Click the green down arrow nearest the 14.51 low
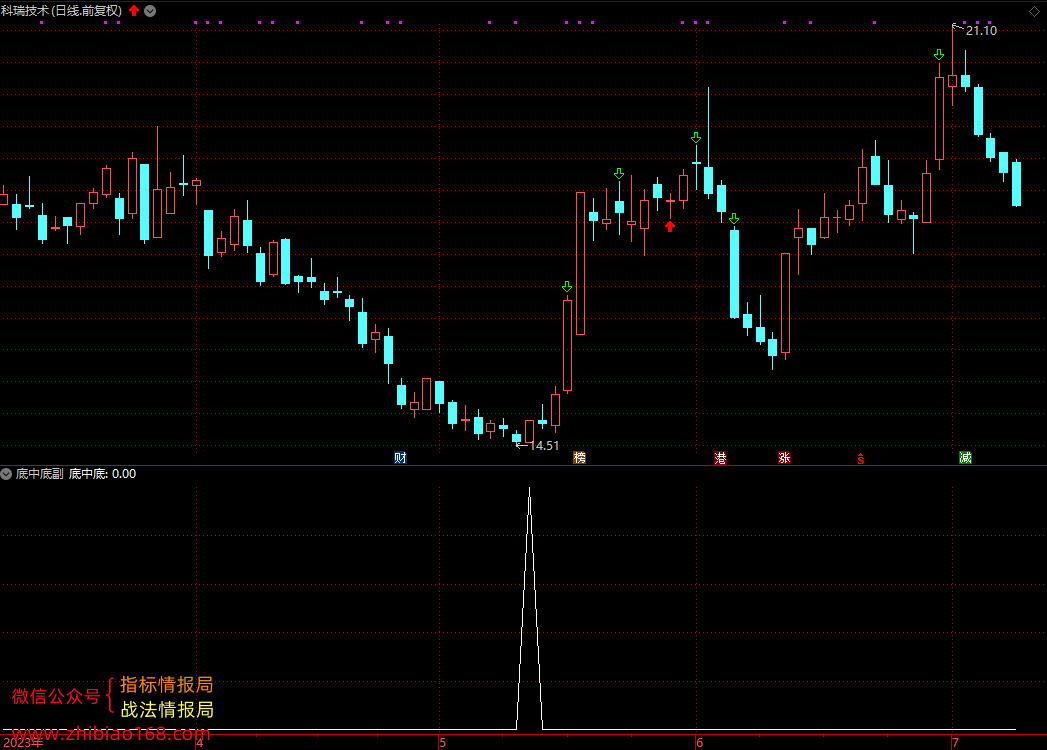The height and width of the screenshot is (750, 1047). (567, 287)
